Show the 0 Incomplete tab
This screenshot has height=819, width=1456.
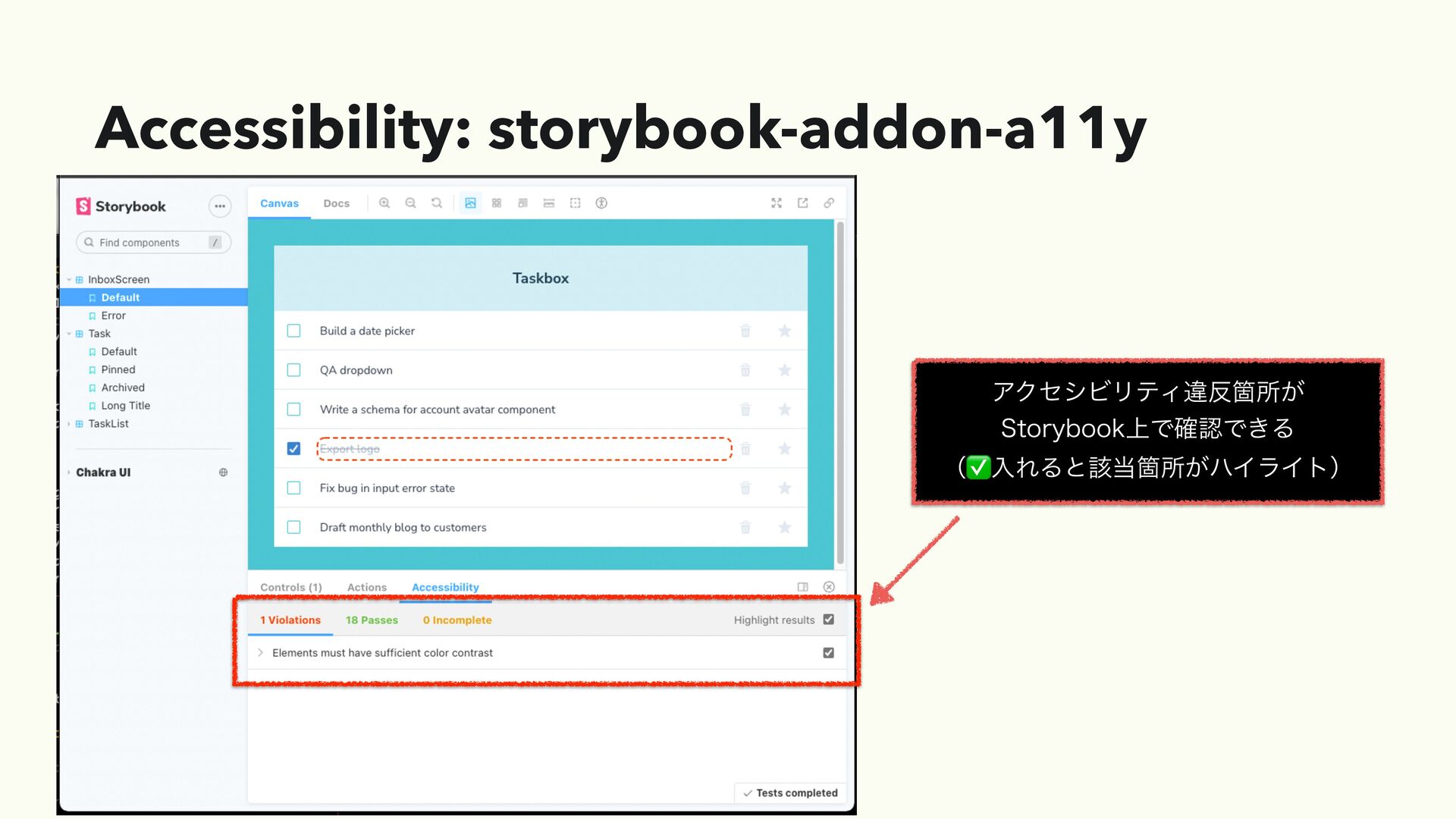coord(457,620)
